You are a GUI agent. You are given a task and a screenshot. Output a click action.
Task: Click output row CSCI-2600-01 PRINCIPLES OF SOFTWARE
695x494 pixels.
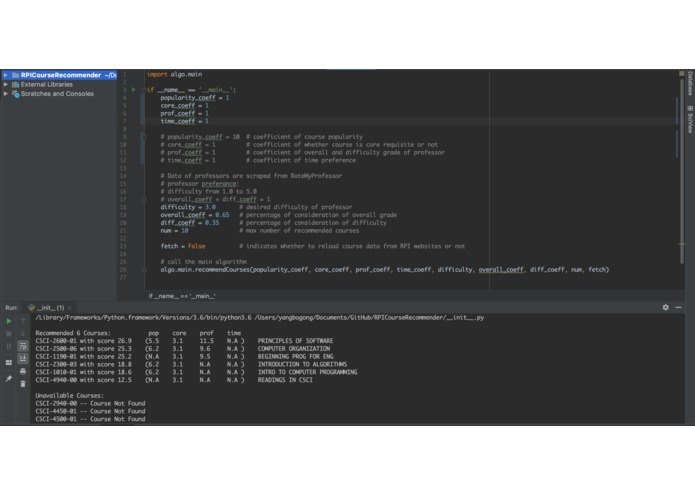(x=184, y=341)
